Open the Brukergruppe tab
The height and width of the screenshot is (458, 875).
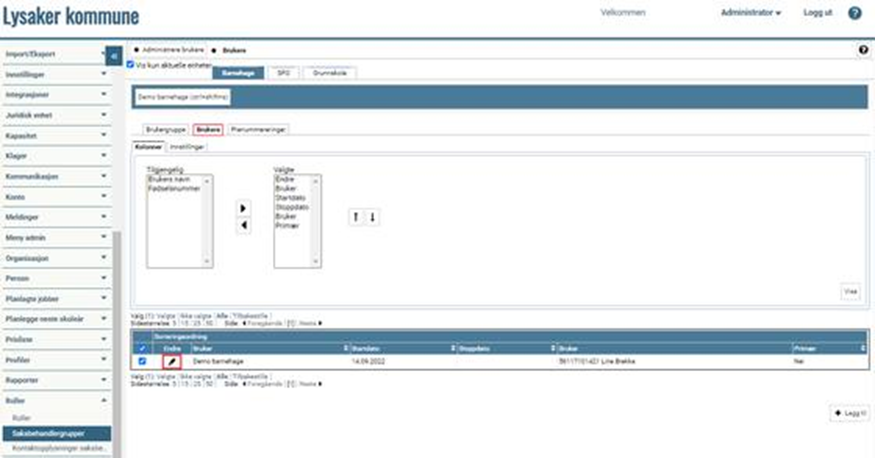[165, 130]
